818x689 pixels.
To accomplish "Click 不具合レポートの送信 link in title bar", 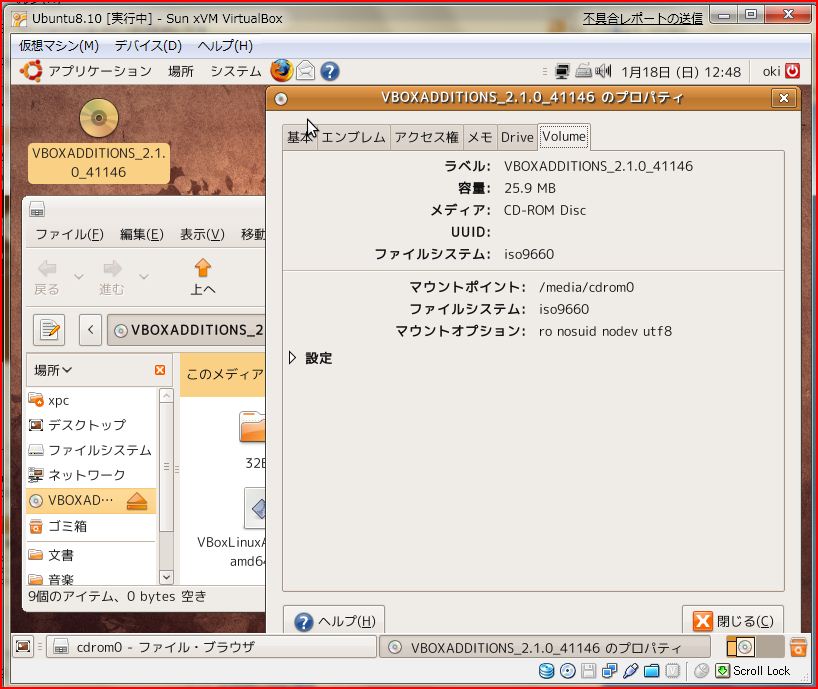I will [643, 19].
